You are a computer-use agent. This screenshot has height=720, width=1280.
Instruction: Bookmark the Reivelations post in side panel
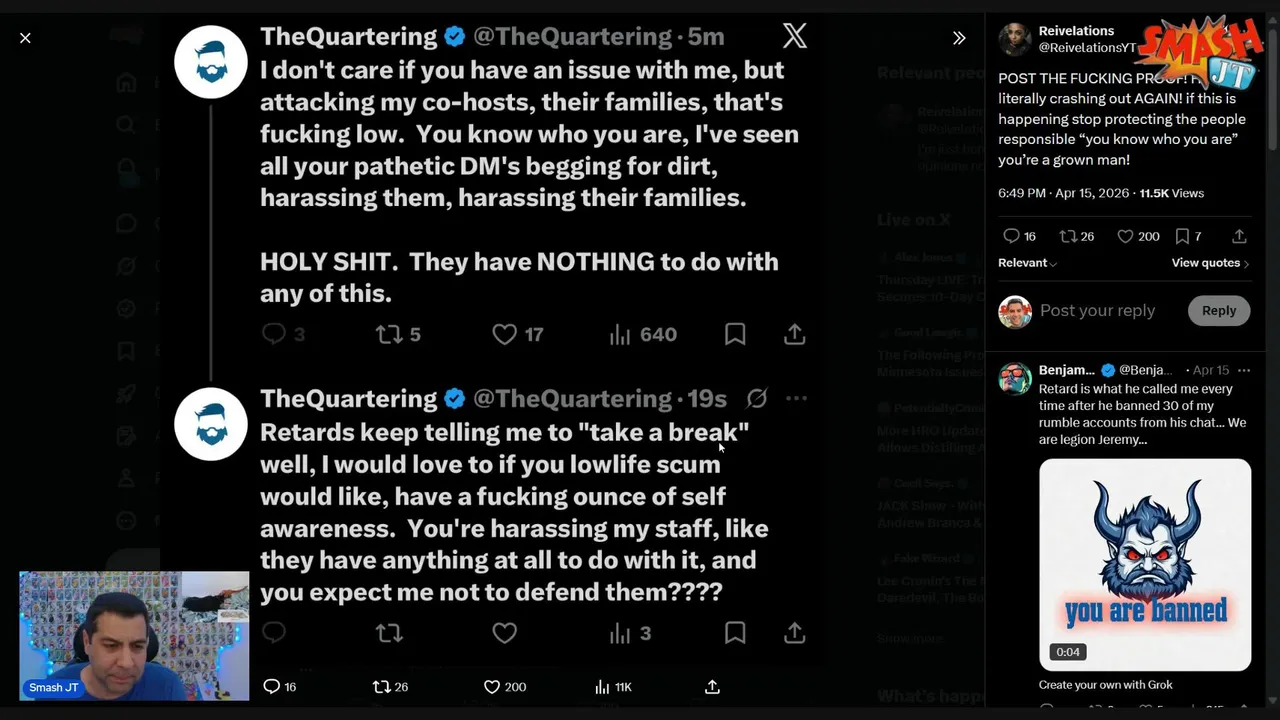(x=1182, y=236)
